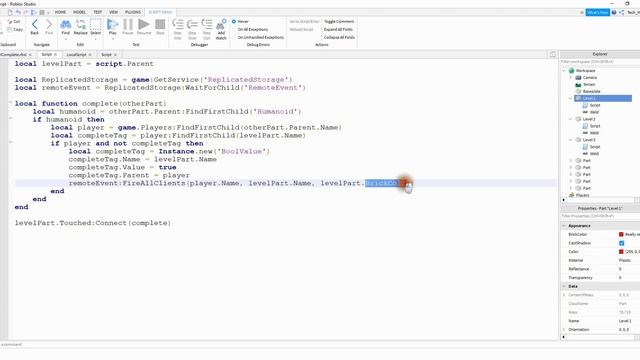Select Script under Level1 in Explorer
Image resolution: width=640 pixels, height=360 pixels.
coord(595,105)
